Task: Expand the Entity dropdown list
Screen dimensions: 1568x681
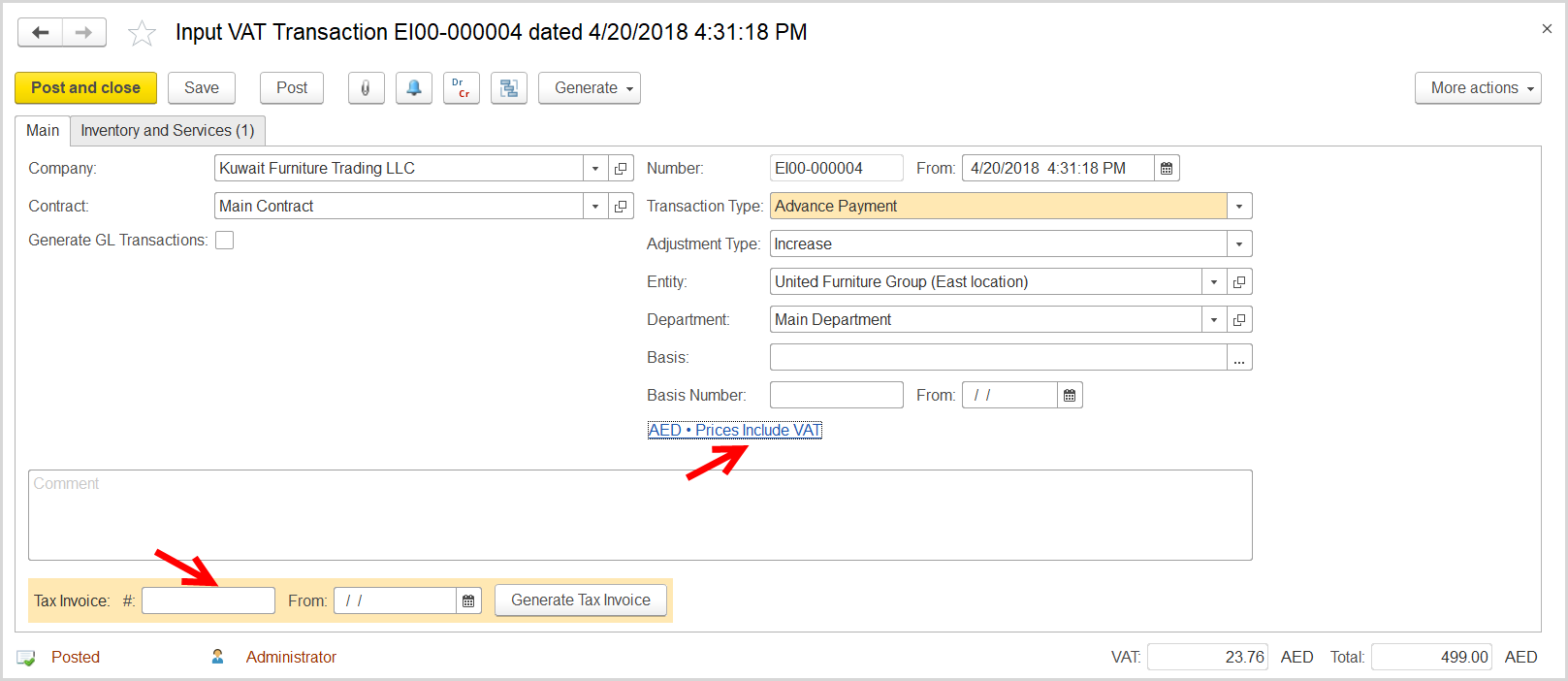Action: tap(1214, 281)
